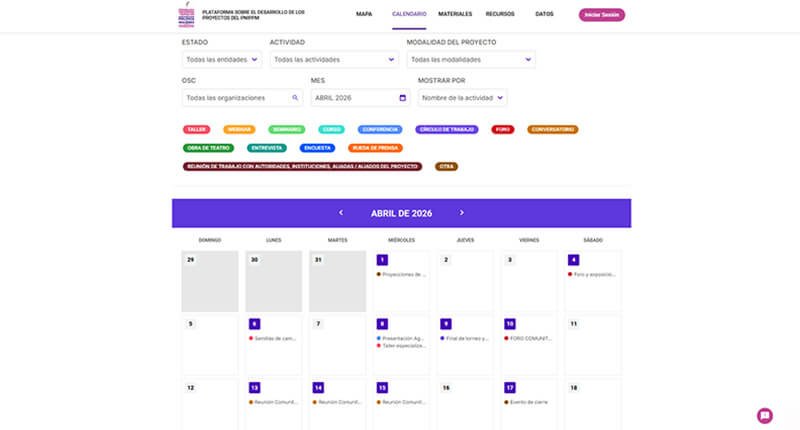The width and height of the screenshot is (800, 430).
Task: Toggle the Taller activity filter tag
Action: (x=196, y=130)
